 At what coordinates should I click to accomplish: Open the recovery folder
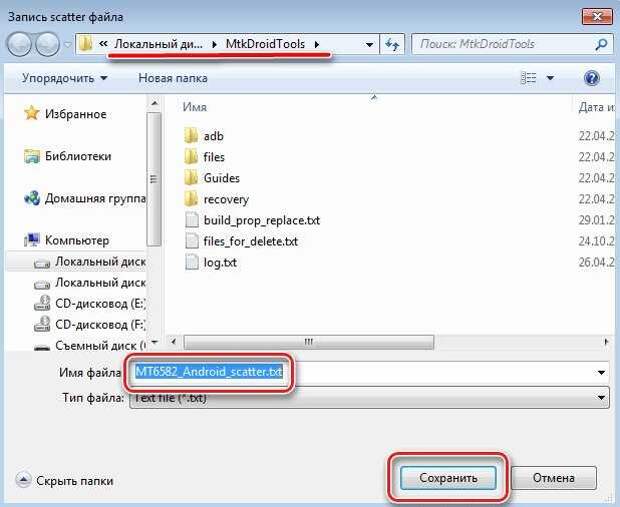coord(225,199)
